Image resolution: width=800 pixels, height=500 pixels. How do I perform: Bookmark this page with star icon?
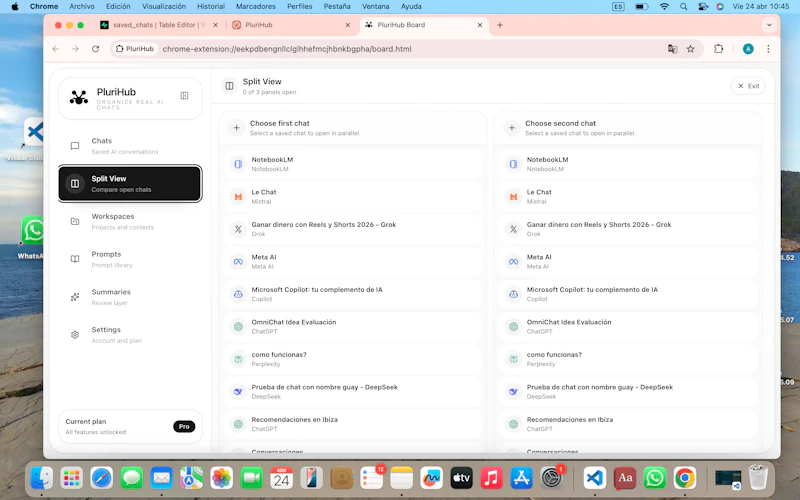pyautogui.click(x=690, y=49)
